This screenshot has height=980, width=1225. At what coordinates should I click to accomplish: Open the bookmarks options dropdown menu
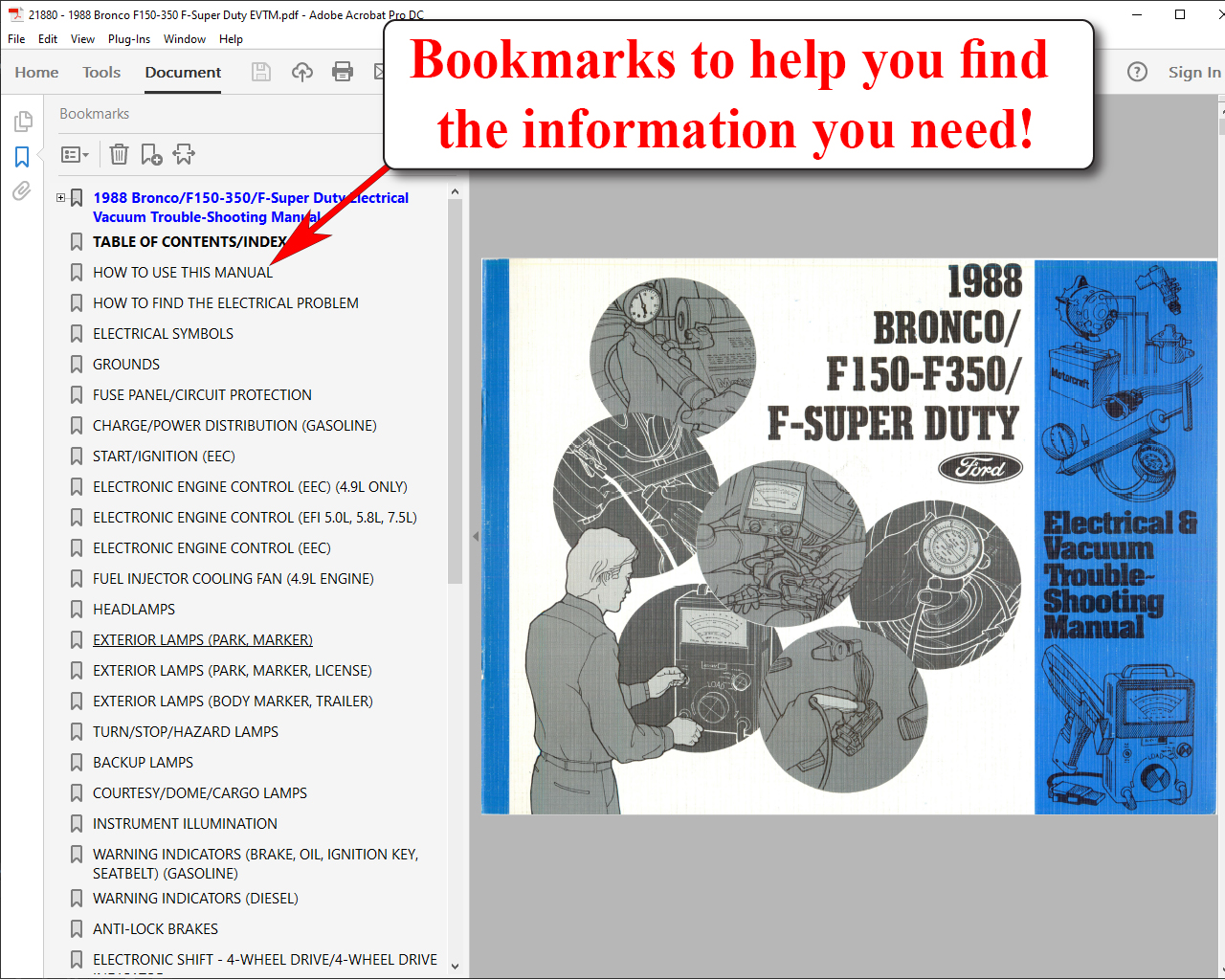(x=75, y=154)
